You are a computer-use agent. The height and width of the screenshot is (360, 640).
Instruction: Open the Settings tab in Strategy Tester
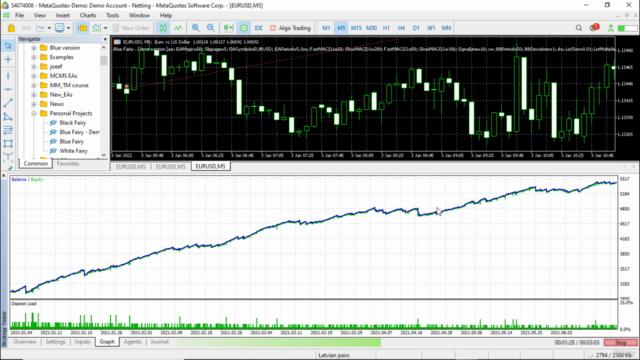click(56, 342)
